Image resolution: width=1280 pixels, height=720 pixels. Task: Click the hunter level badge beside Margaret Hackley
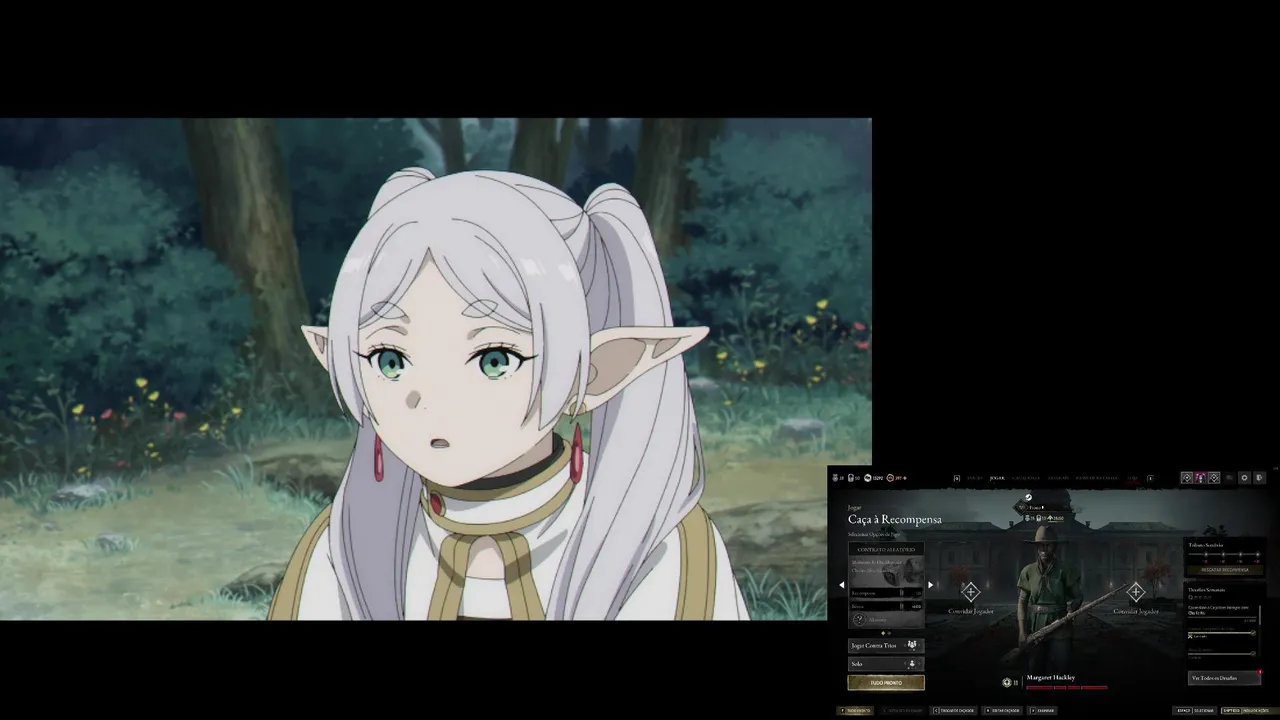click(1007, 682)
